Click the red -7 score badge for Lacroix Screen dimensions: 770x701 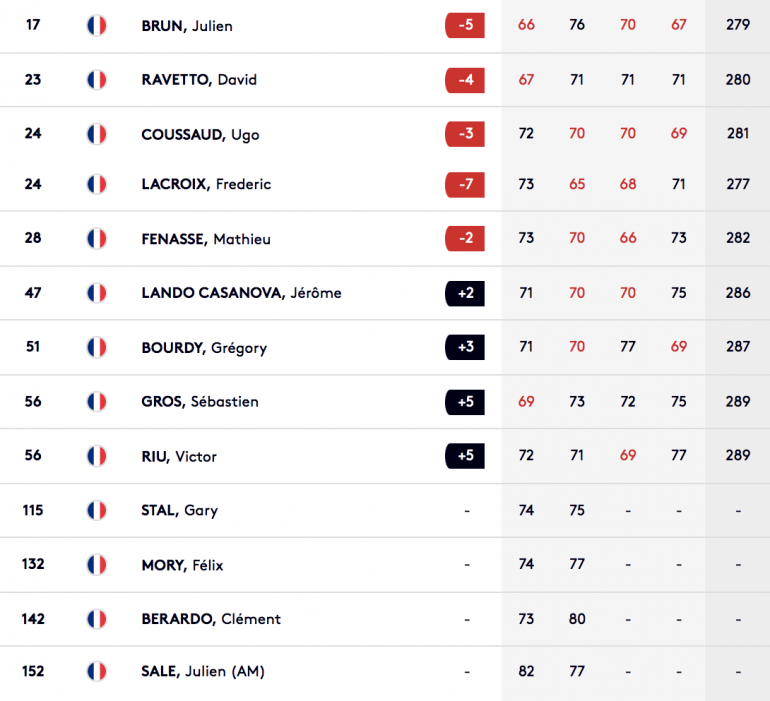pyautogui.click(x=465, y=184)
